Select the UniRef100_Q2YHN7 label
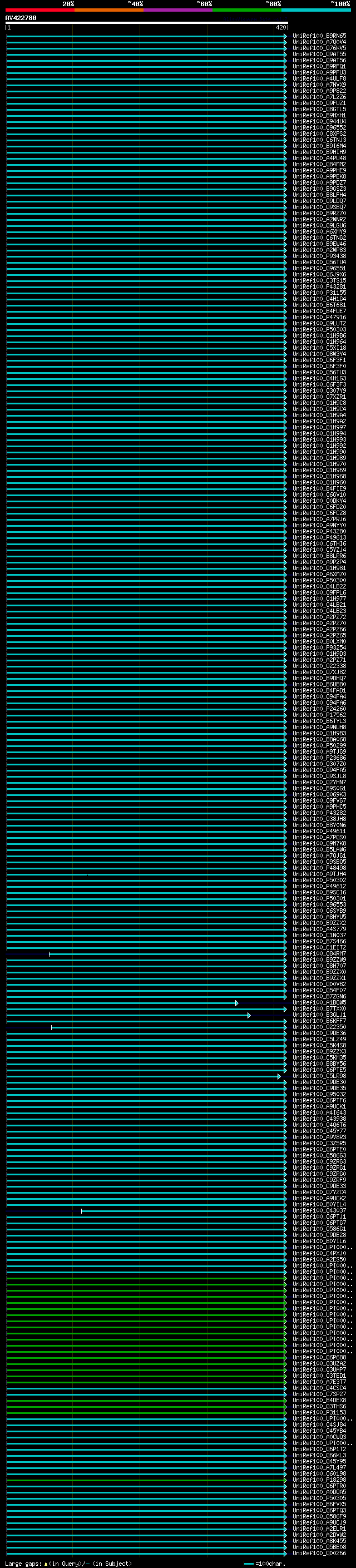The width and height of the screenshot is (356, 1568). pyautogui.click(x=319, y=782)
